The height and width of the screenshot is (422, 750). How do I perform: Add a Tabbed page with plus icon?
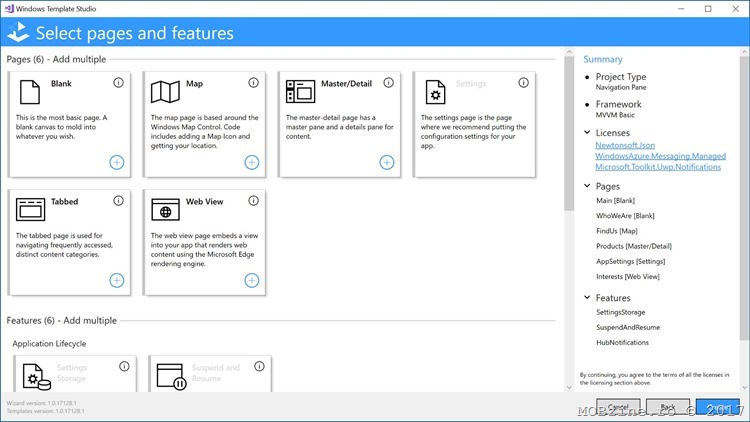point(117,280)
